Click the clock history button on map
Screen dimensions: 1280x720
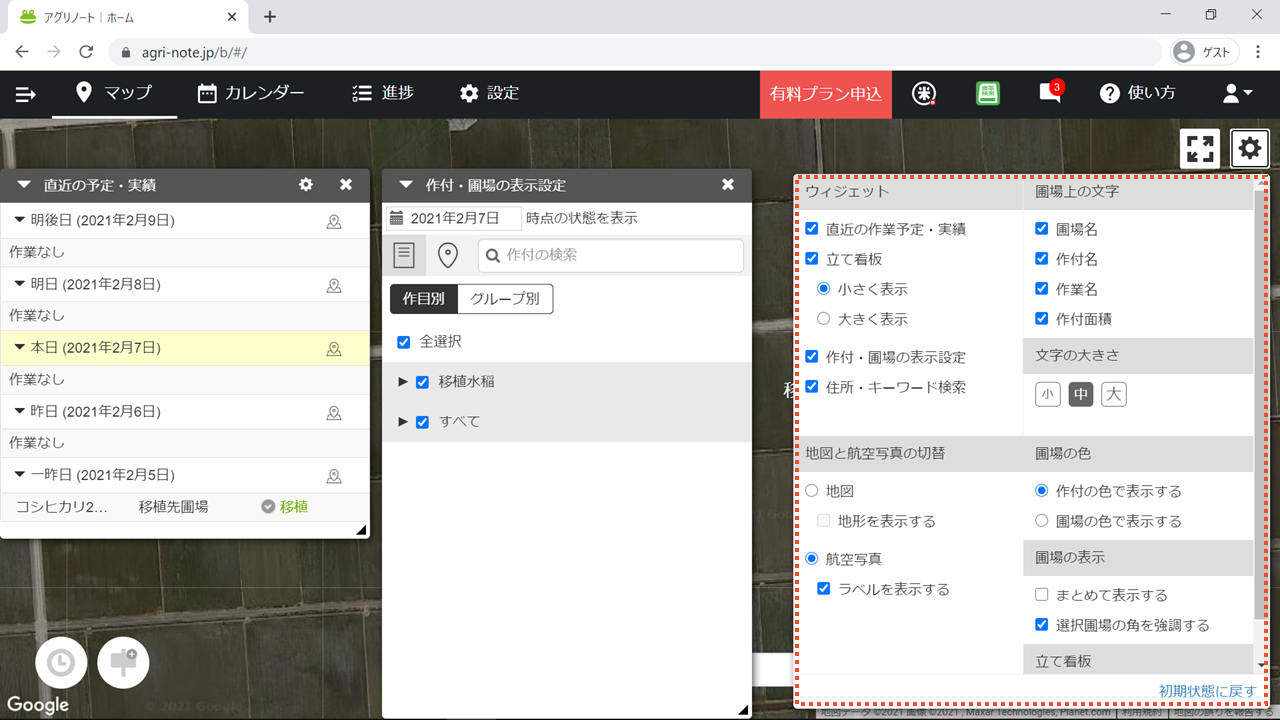[61, 663]
